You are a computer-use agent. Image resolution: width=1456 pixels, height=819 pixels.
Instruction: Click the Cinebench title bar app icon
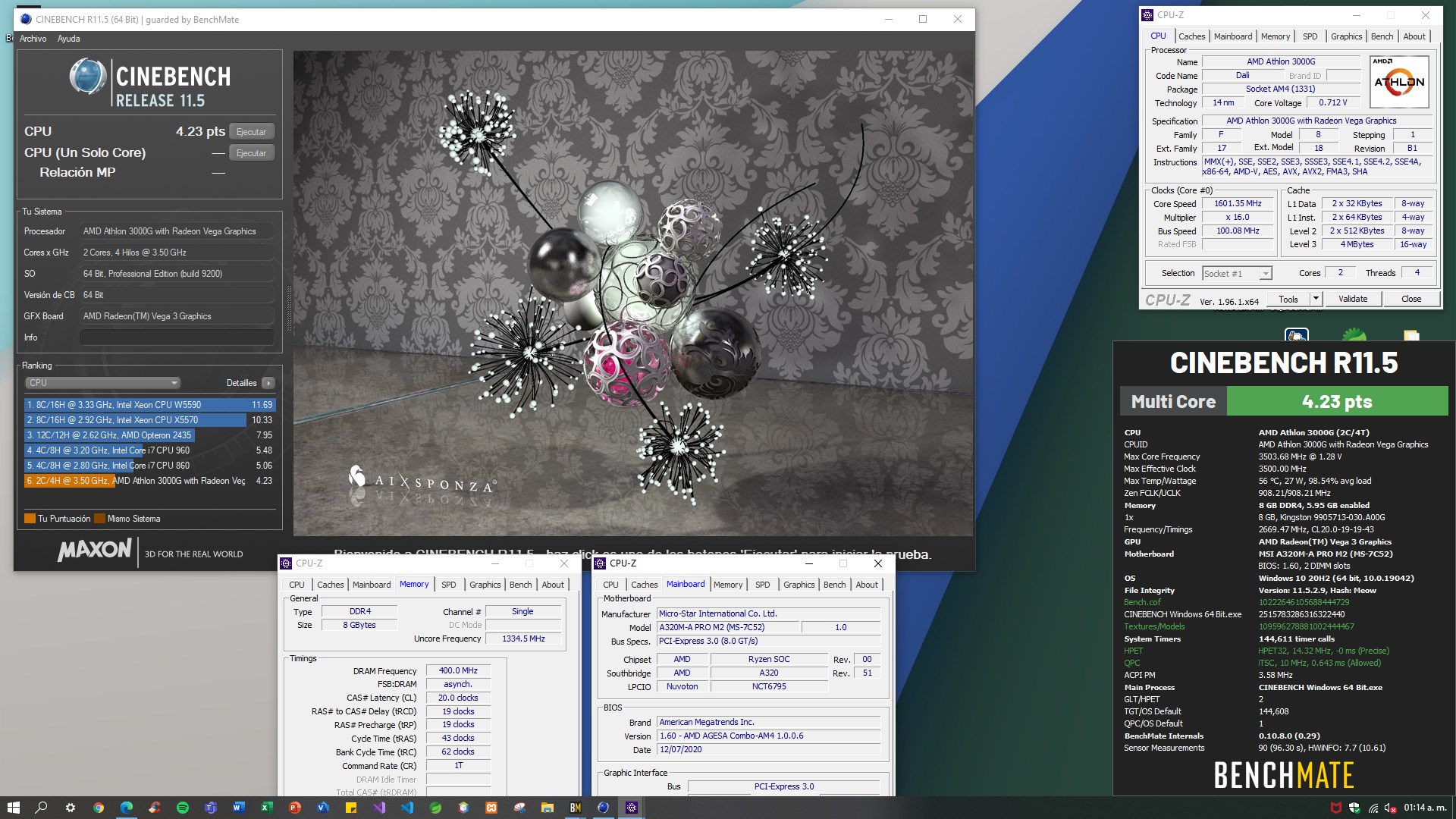[26, 19]
